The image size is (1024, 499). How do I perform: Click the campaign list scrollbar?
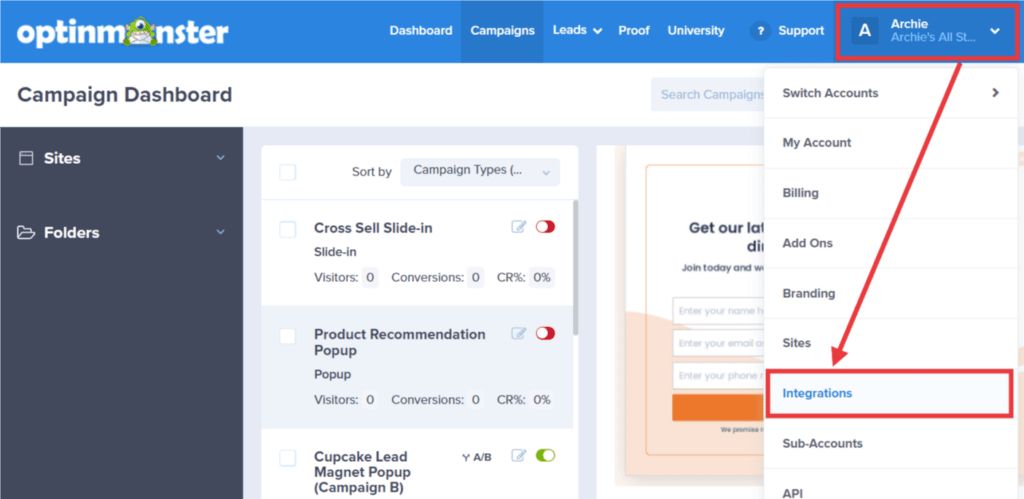click(575, 268)
